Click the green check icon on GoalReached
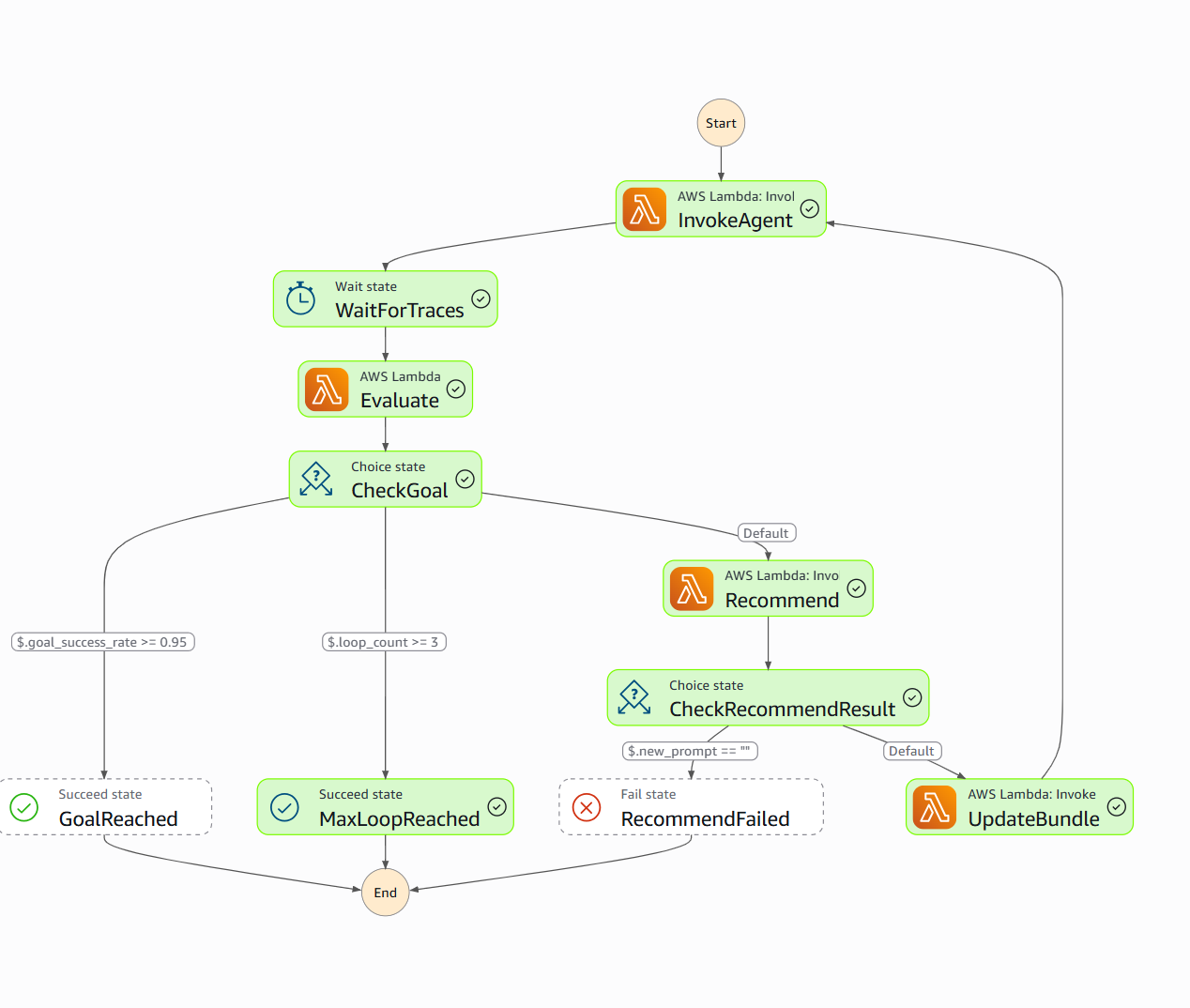Screen dimensions: 1190x1008 point(23,807)
